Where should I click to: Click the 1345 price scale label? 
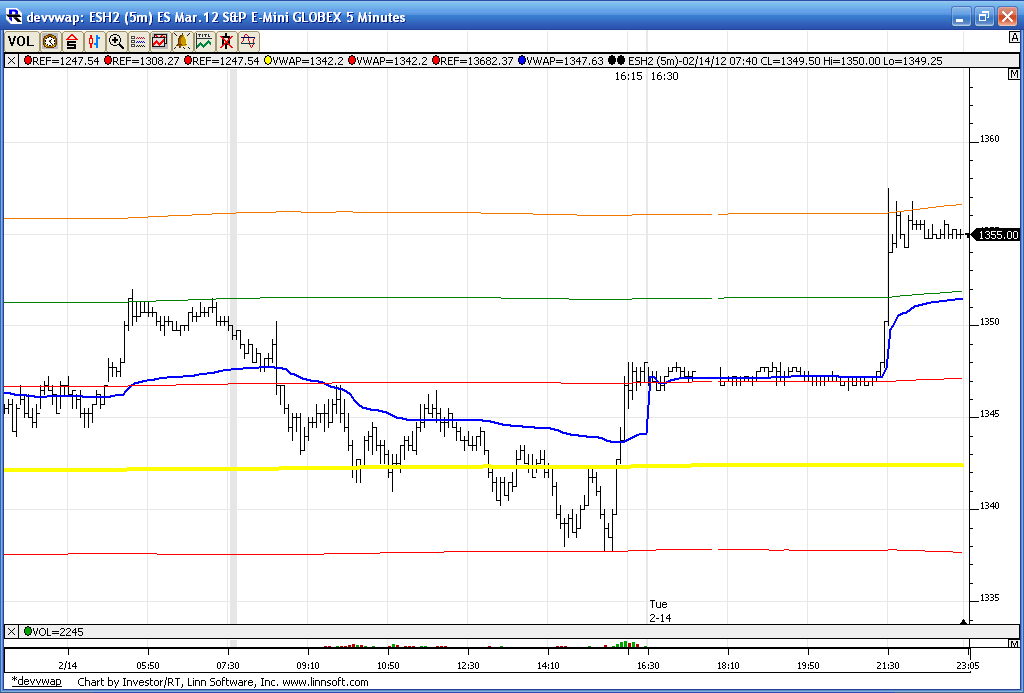pos(989,414)
